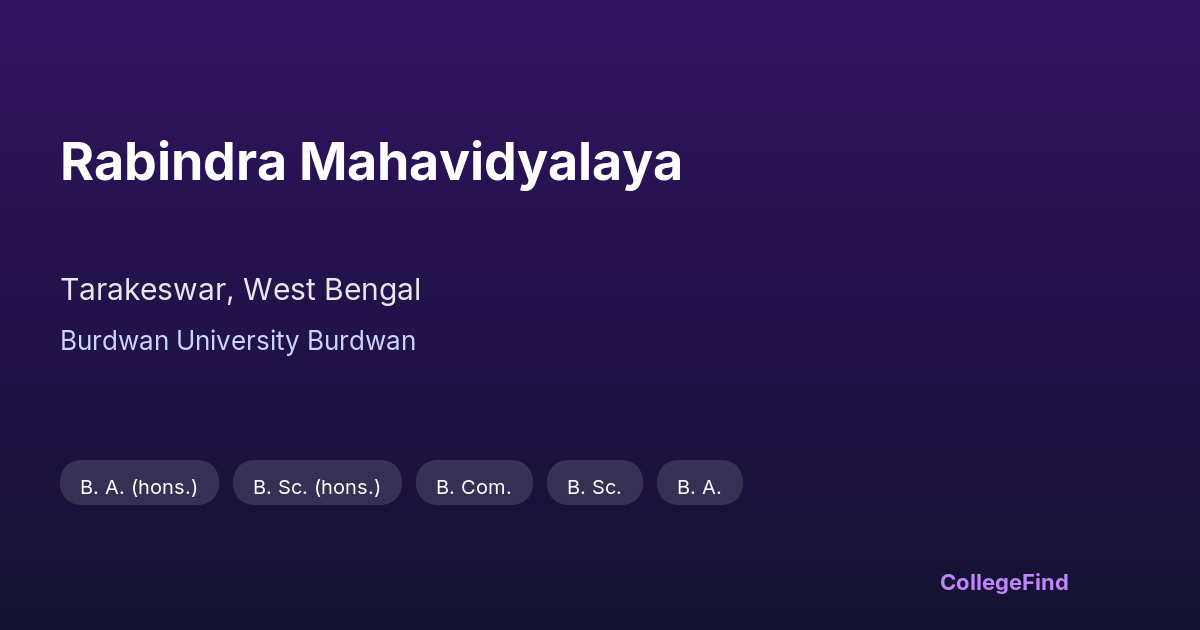Open the CollegeFind brand logo
This screenshot has width=1200, height=630.
[x=1004, y=582]
